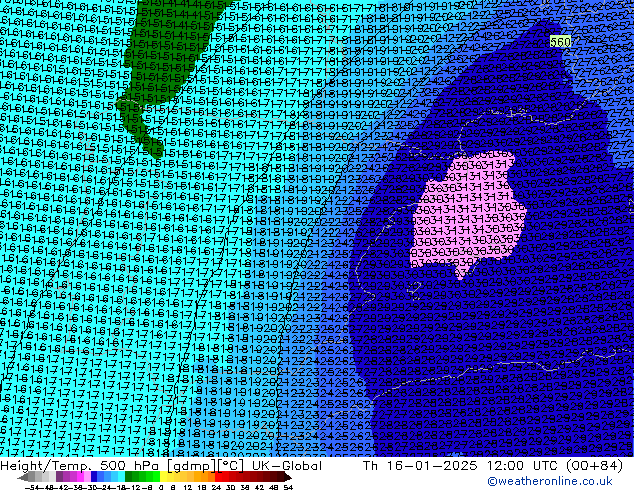Viewport: 634px width, 490px height.
Task: Click the cyan legend swatch near -18
Action: (121, 477)
